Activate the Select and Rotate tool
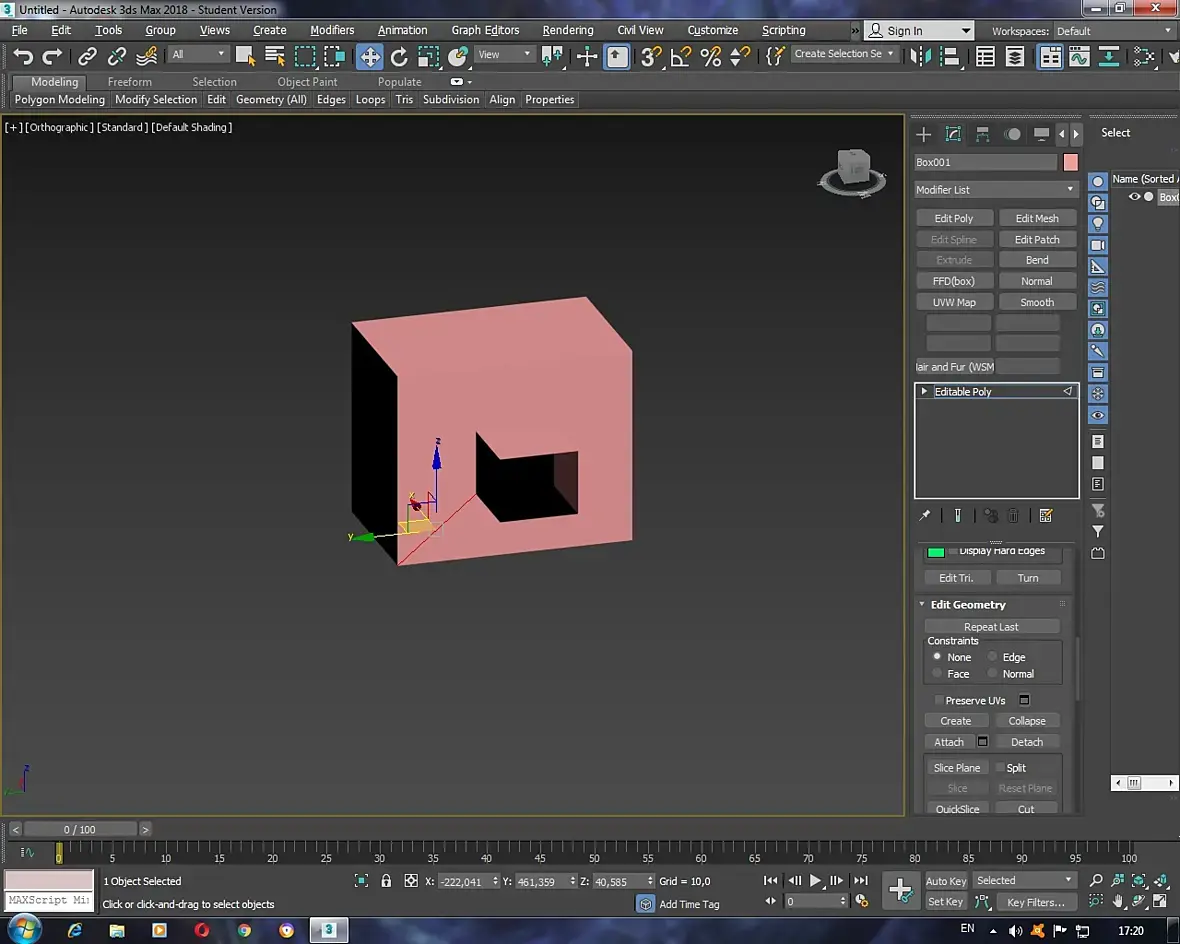The image size is (1180, 944). [399, 56]
